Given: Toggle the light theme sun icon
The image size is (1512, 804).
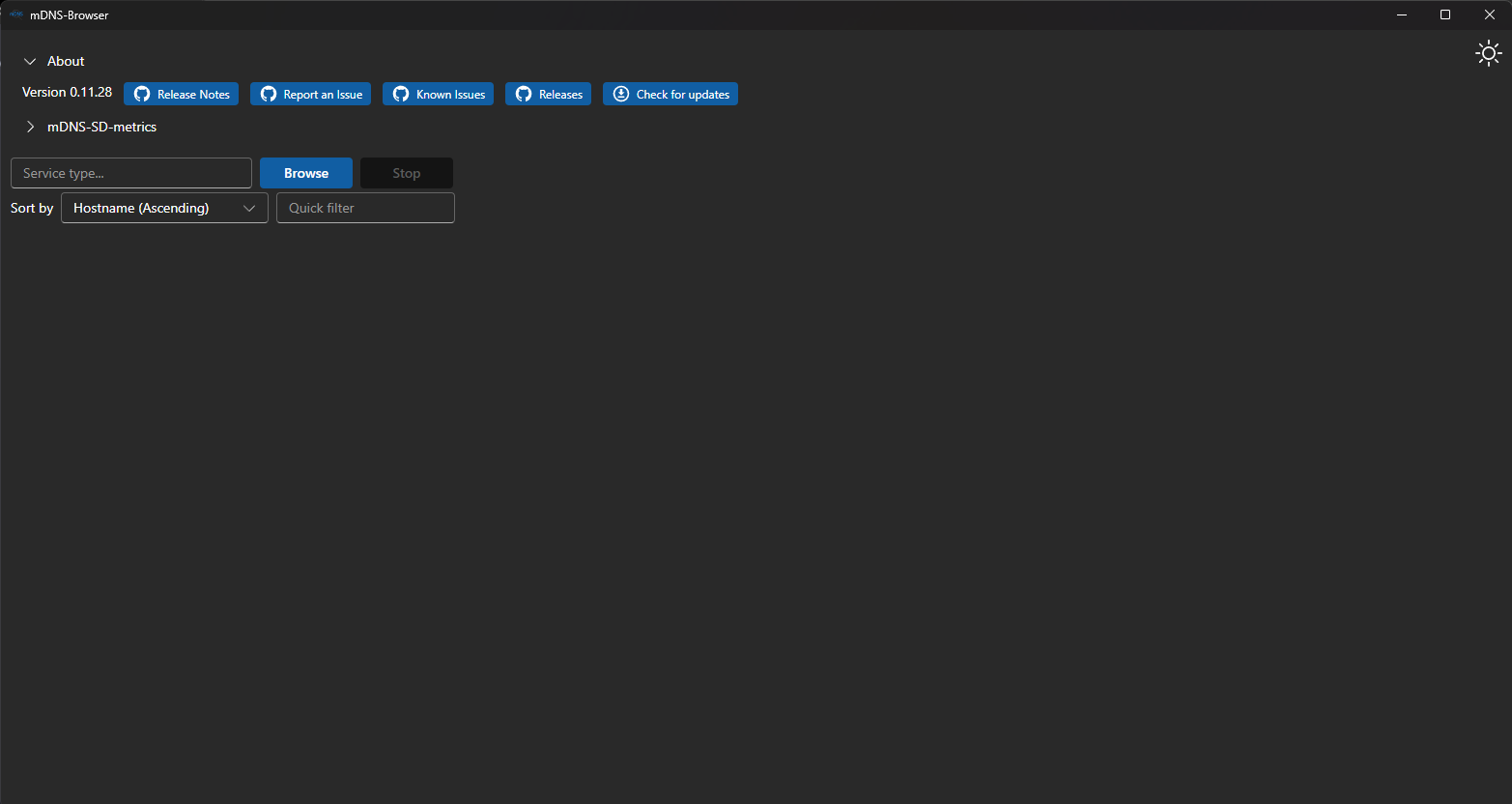Looking at the screenshot, I should coord(1489,53).
